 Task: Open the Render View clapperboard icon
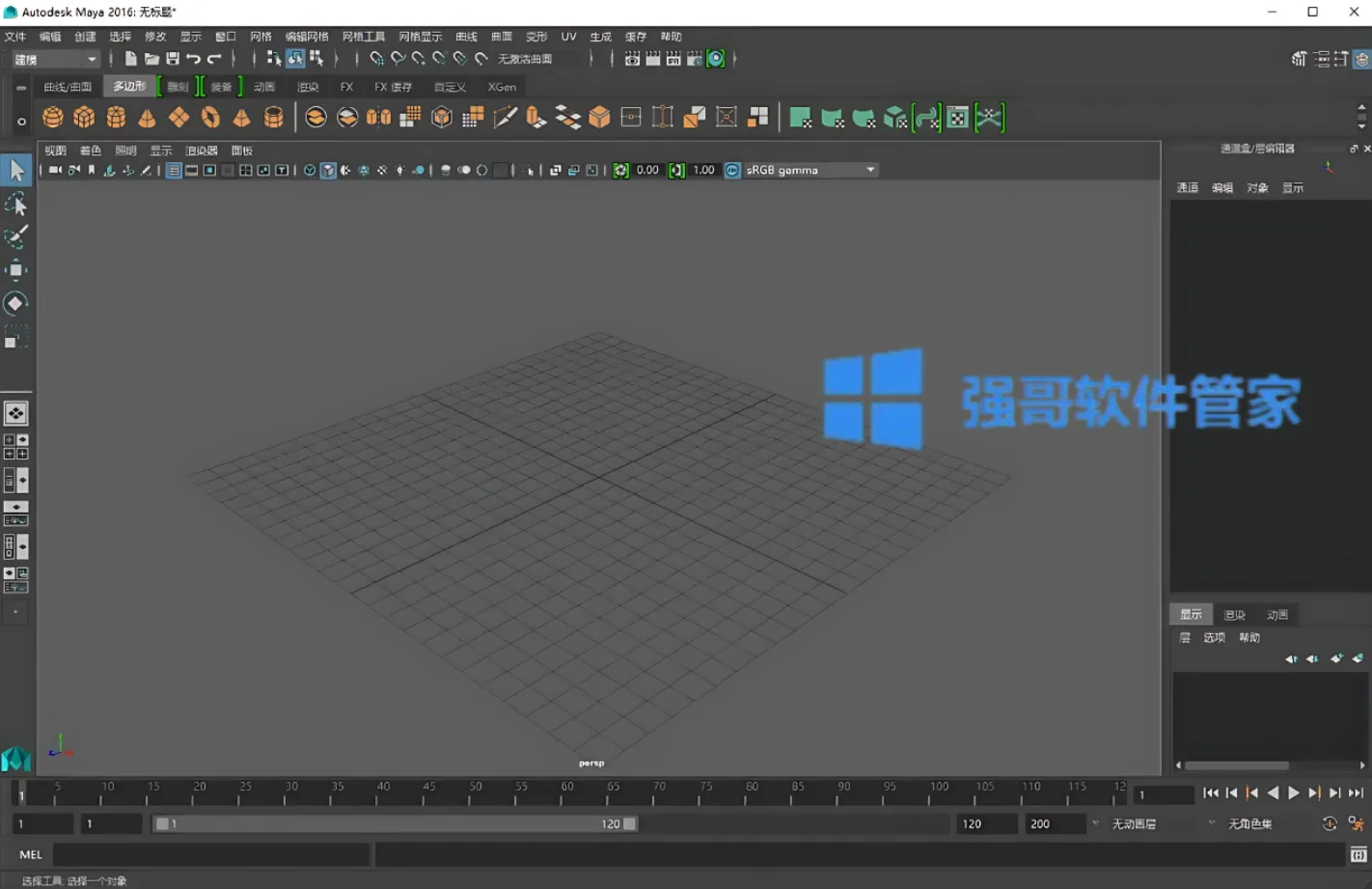pyautogui.click(x=632, y=59)
